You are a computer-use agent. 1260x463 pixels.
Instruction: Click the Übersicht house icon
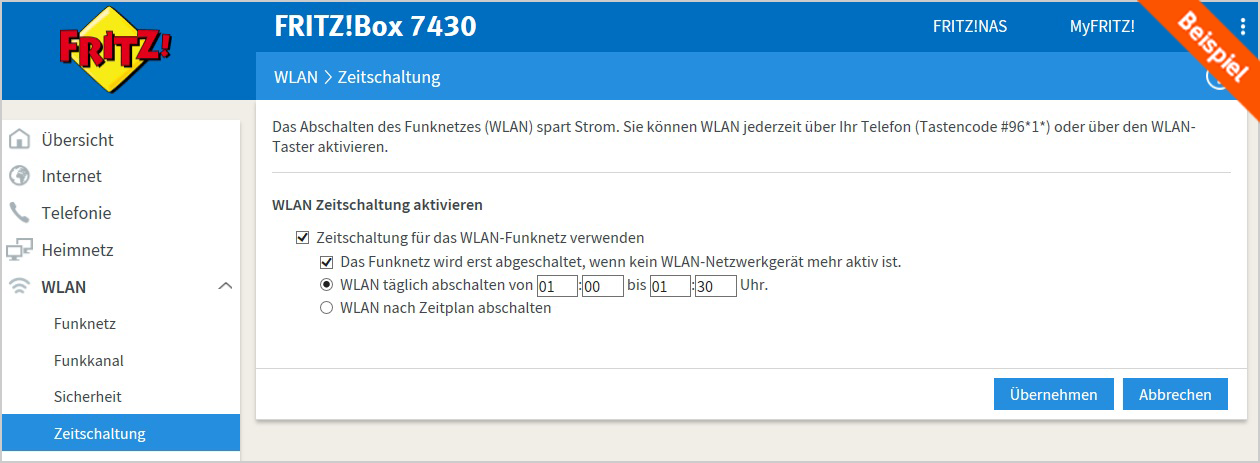(19, 140)
